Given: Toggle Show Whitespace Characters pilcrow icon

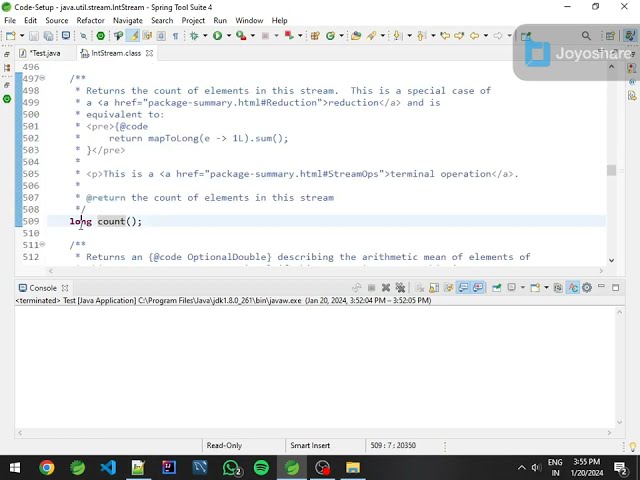Looking at the screenshot, I should pos(176,36).
